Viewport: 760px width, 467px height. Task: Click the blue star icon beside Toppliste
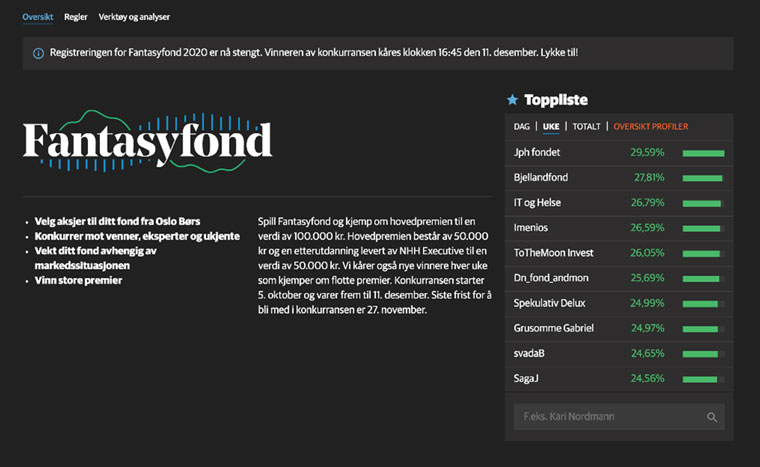point(512,100)
